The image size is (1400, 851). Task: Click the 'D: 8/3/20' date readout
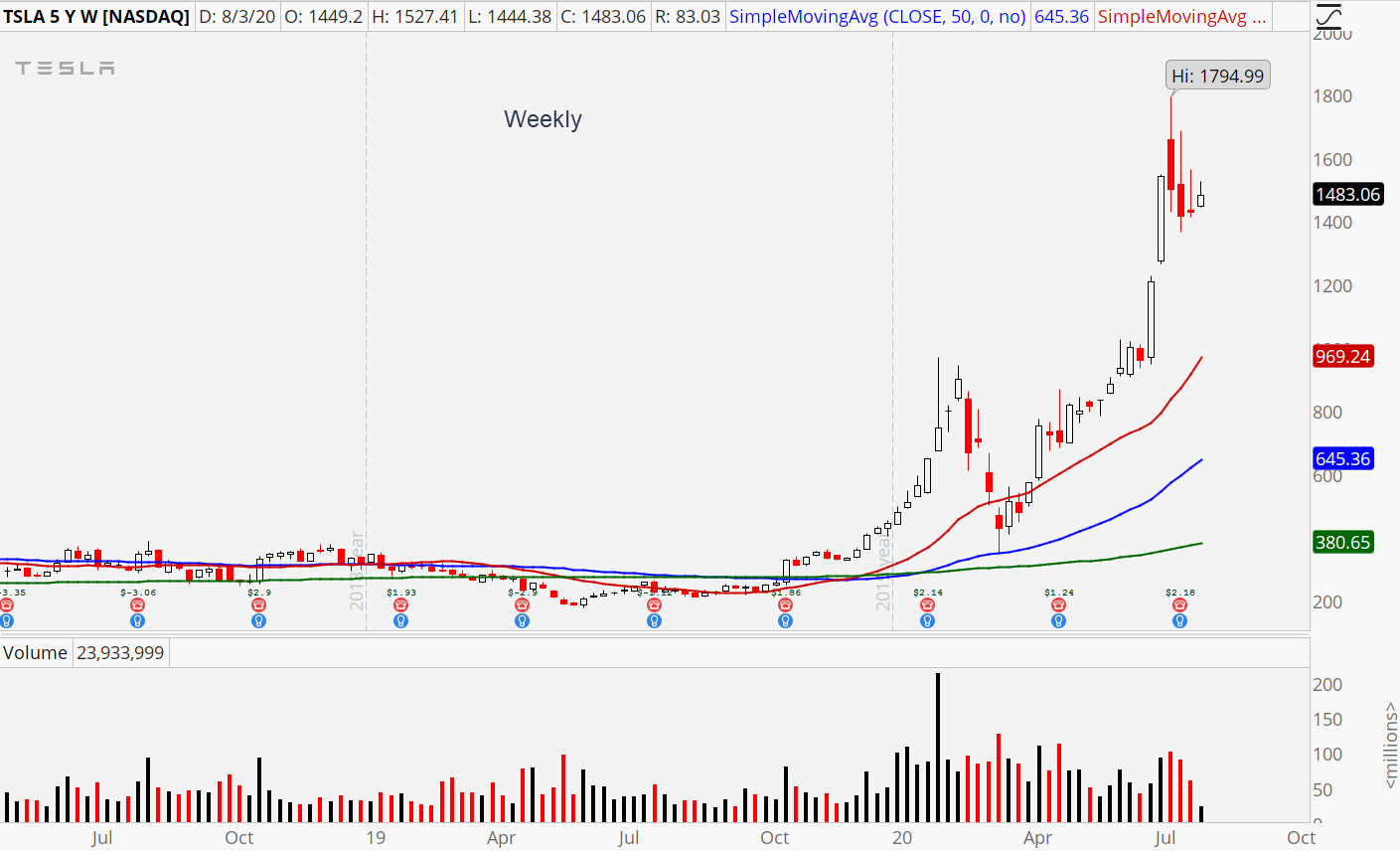237,17
